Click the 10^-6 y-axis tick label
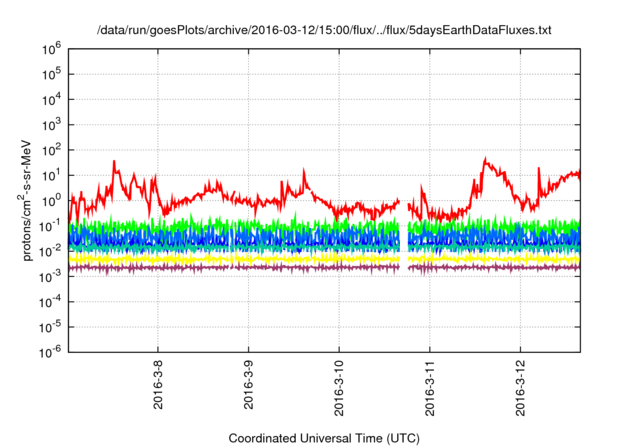The image size is (640, 448). [50, 352]
